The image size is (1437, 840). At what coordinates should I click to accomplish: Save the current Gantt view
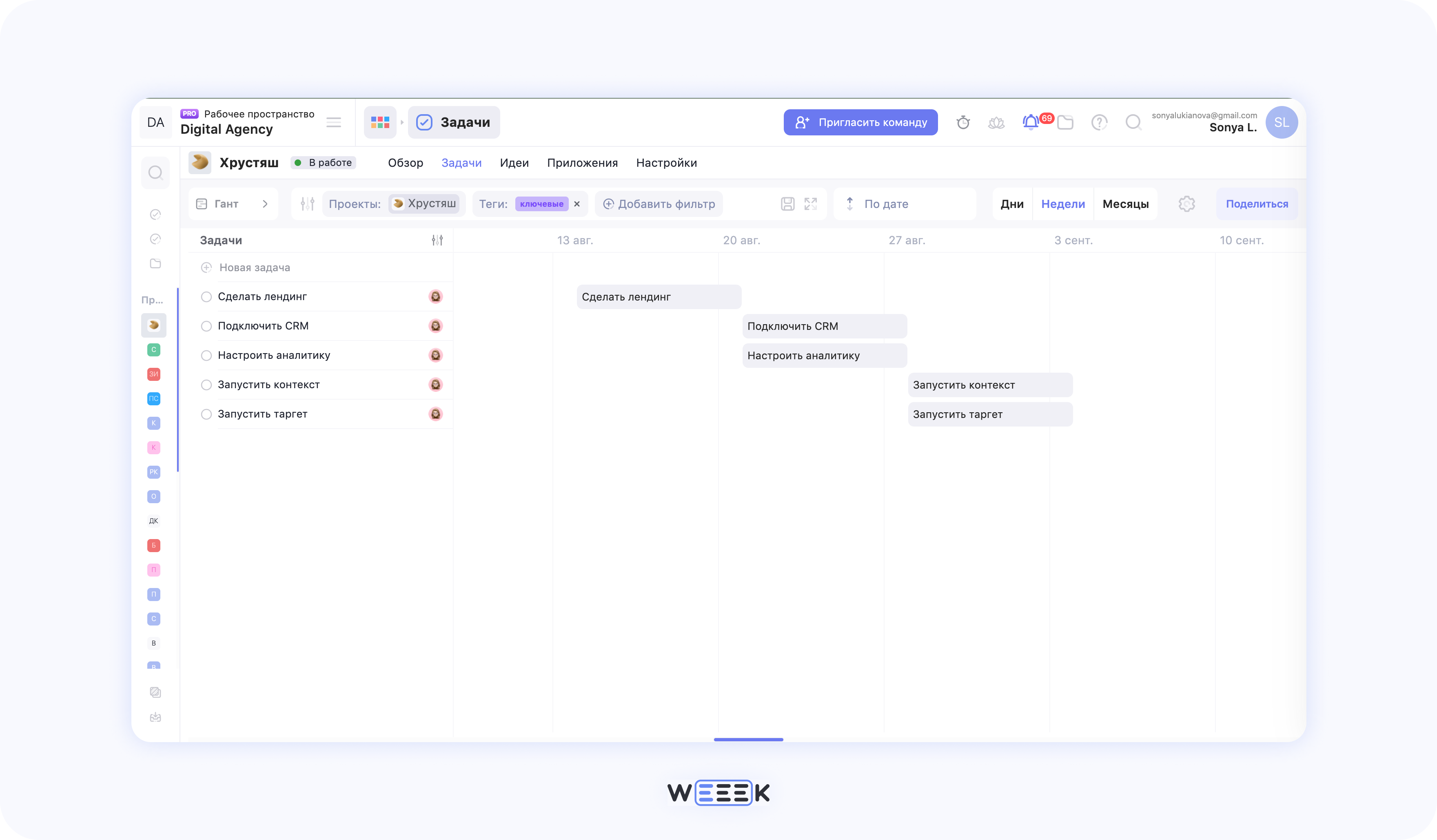pos(787,203)
